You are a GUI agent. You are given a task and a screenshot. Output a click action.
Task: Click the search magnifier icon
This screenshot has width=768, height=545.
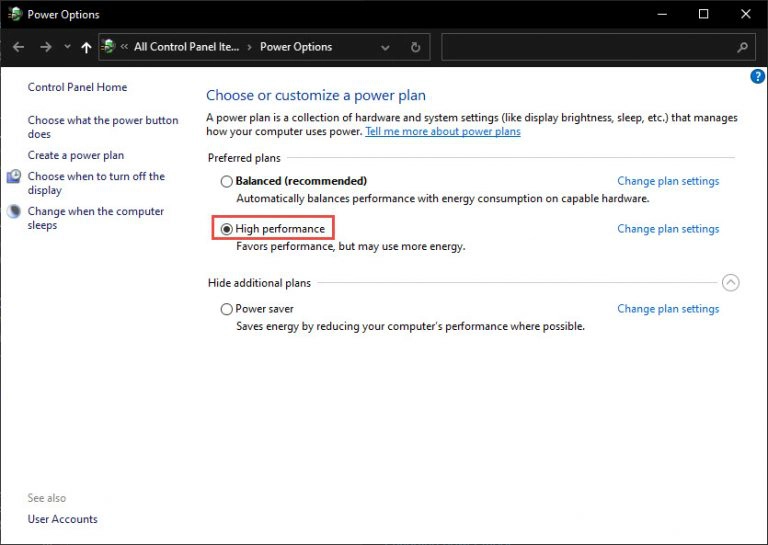tap(743, 47)
